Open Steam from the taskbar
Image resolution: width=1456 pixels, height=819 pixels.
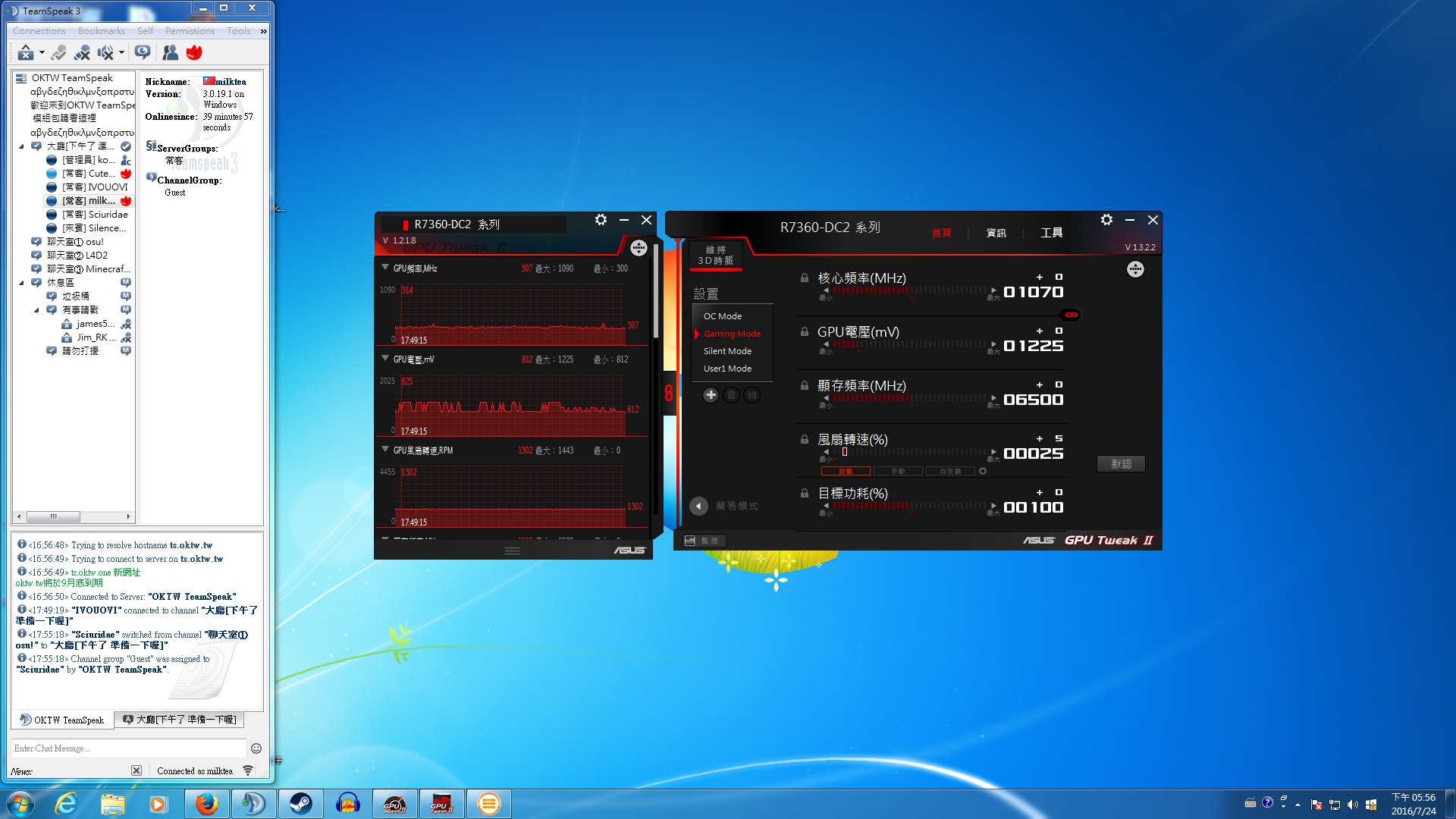pyautogui.click(x=300, y=803)
